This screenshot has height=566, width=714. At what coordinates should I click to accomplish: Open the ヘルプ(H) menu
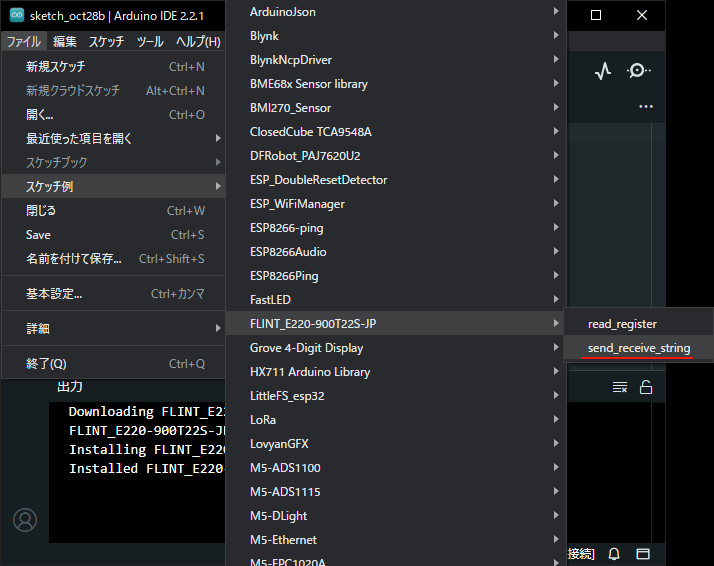(198, 42)
